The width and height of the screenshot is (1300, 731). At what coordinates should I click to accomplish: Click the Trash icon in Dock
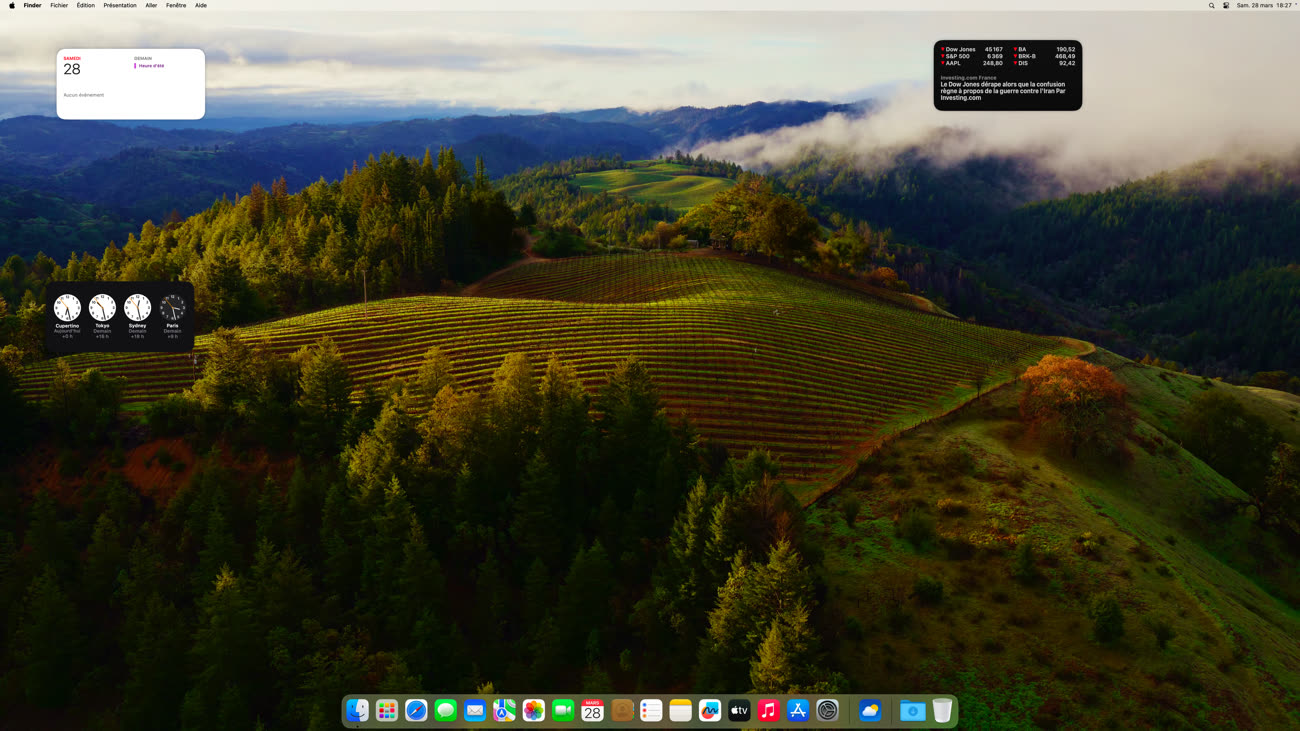click(x=942, y=710)
